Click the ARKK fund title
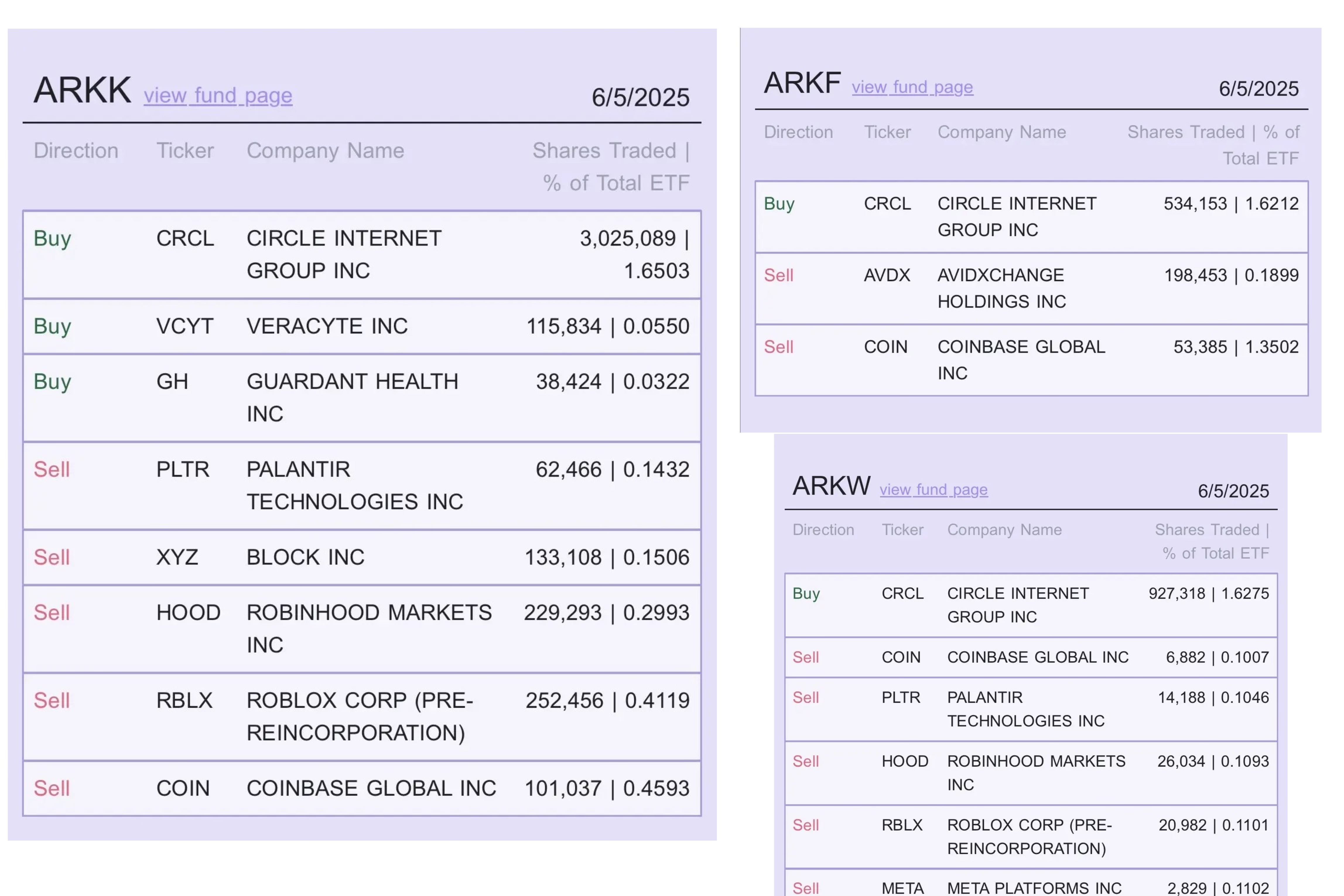 coord(82,90)
